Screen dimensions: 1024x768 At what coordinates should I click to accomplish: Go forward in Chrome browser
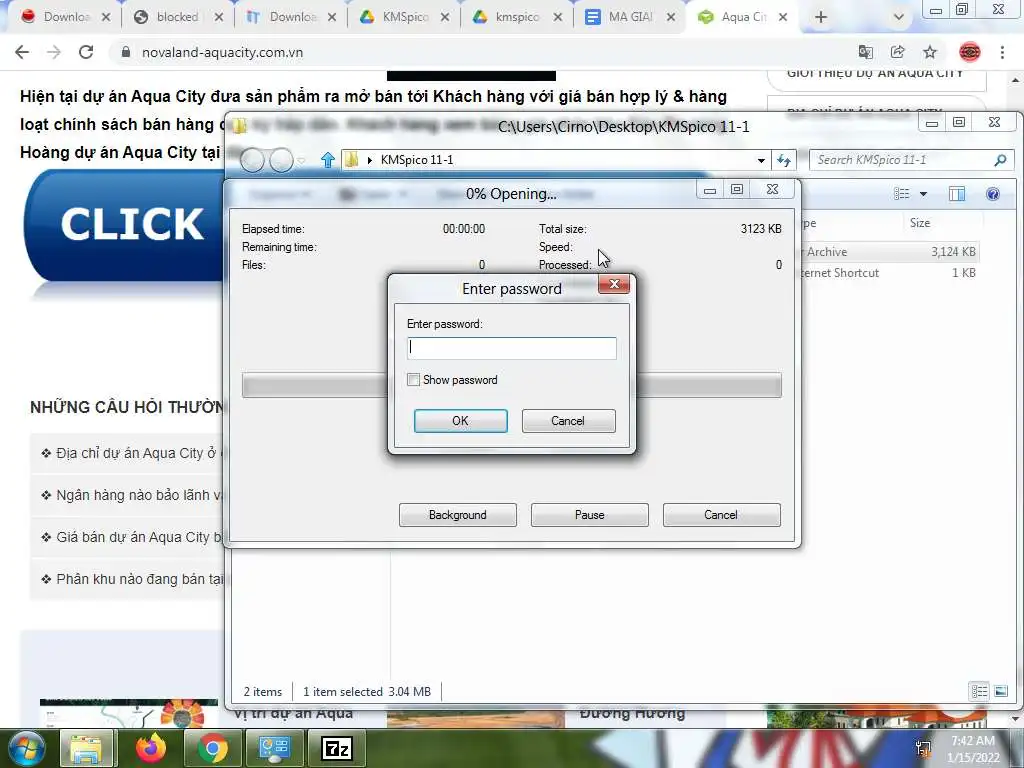tap(54, 52)
